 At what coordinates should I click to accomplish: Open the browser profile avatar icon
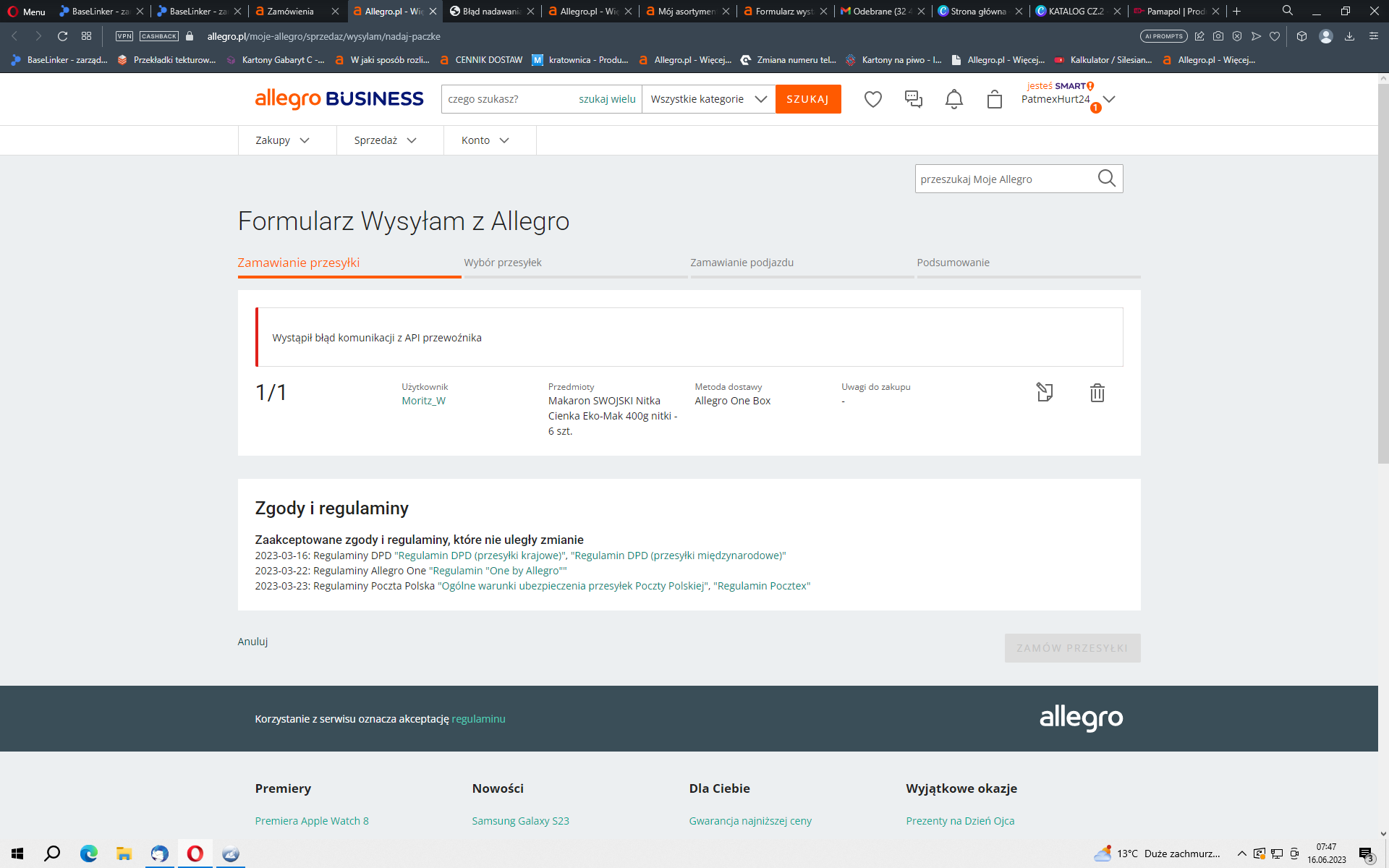[1325, 36]
